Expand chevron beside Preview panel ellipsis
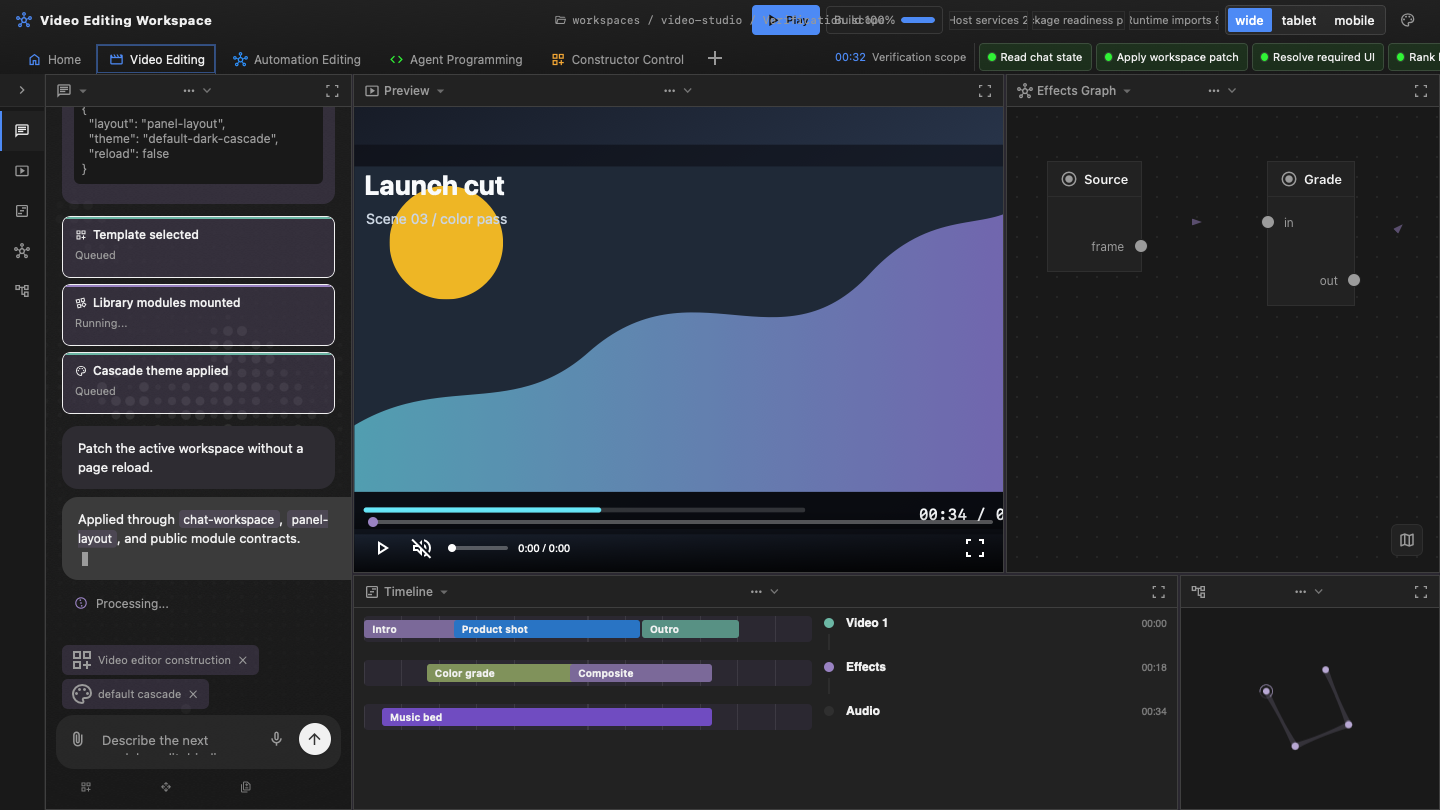The image size is (1440, 810). click(x=688, y=90)
